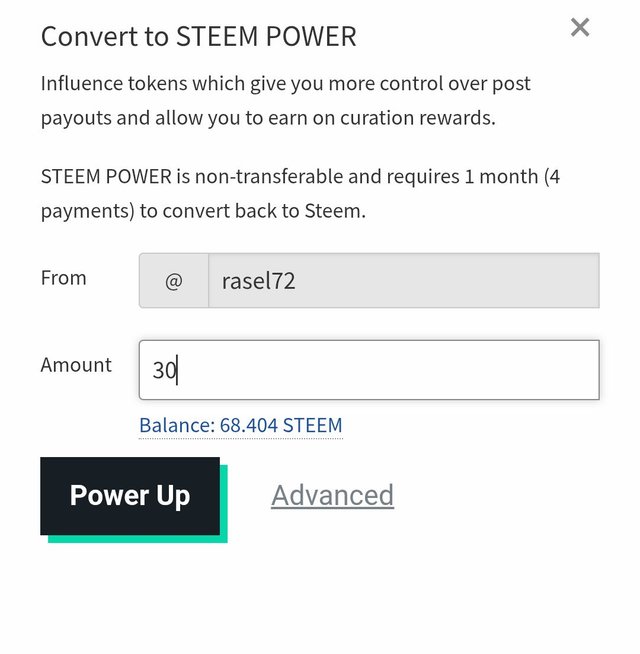
Task: Use the Balance: 68.404 STEEM link
Action: coord(241,425)
